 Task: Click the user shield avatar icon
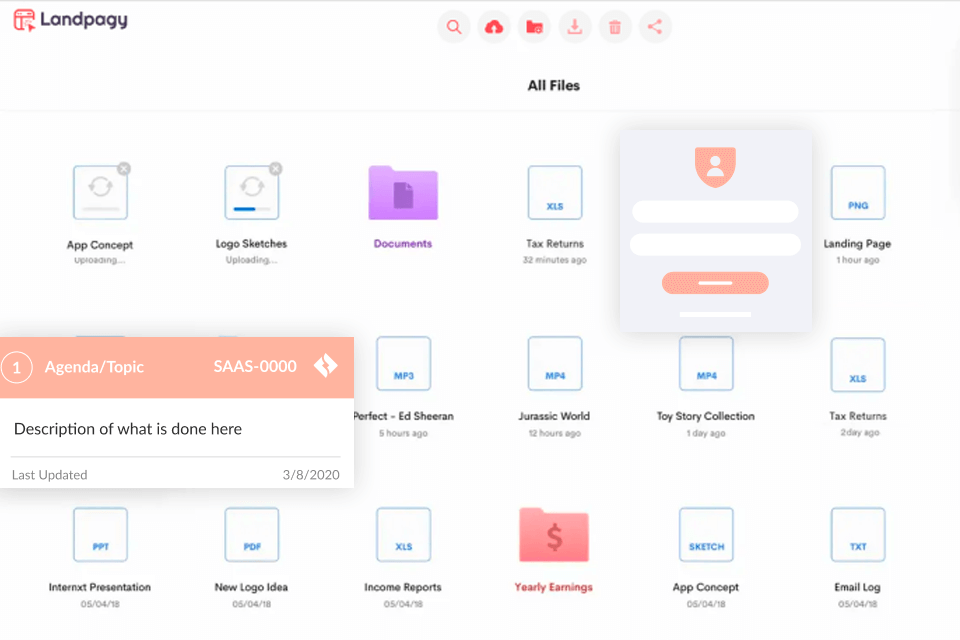pyautogui.click(x=715, y=167)
